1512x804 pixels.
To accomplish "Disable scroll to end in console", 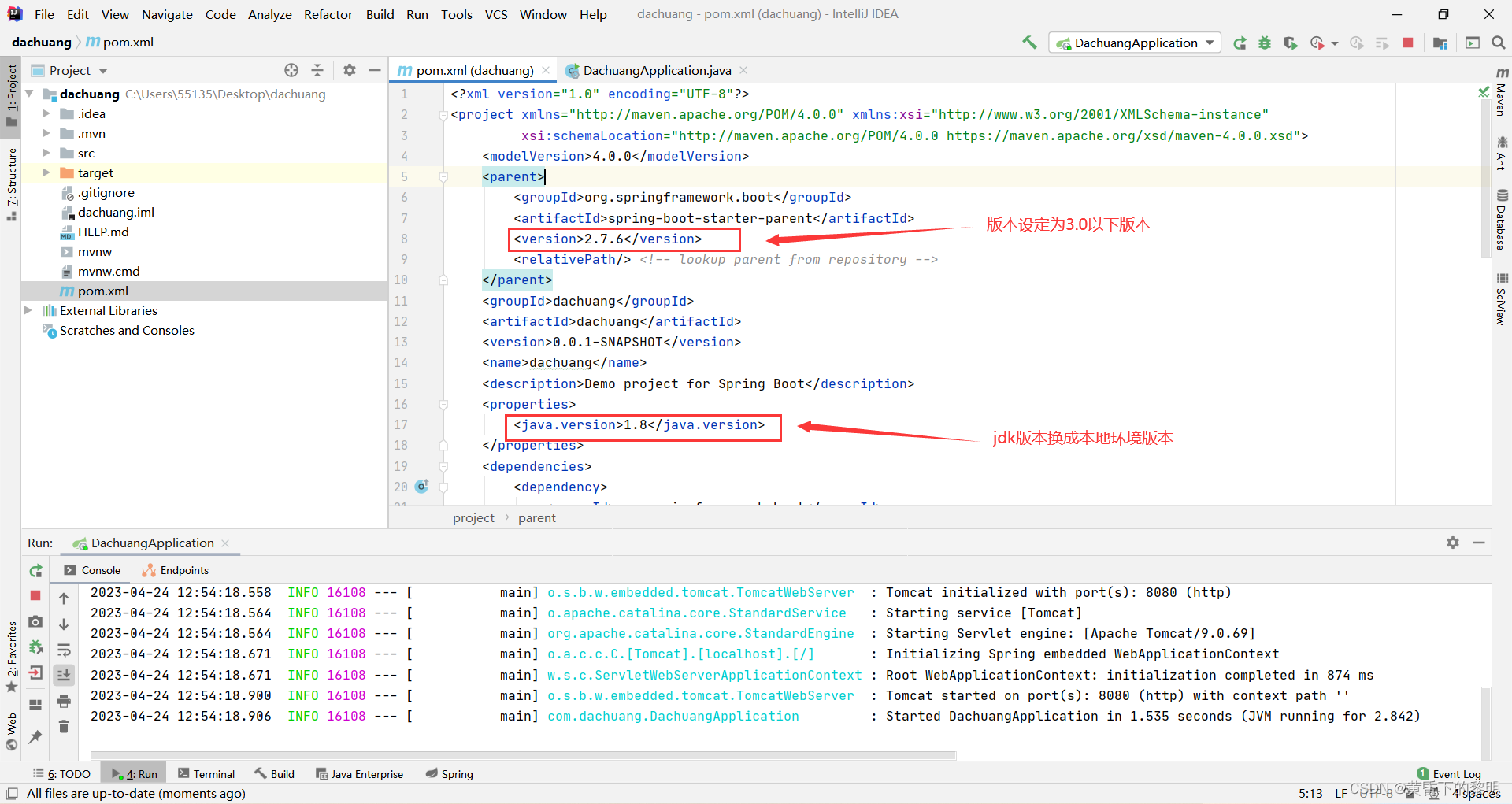I will click(65, 674).
